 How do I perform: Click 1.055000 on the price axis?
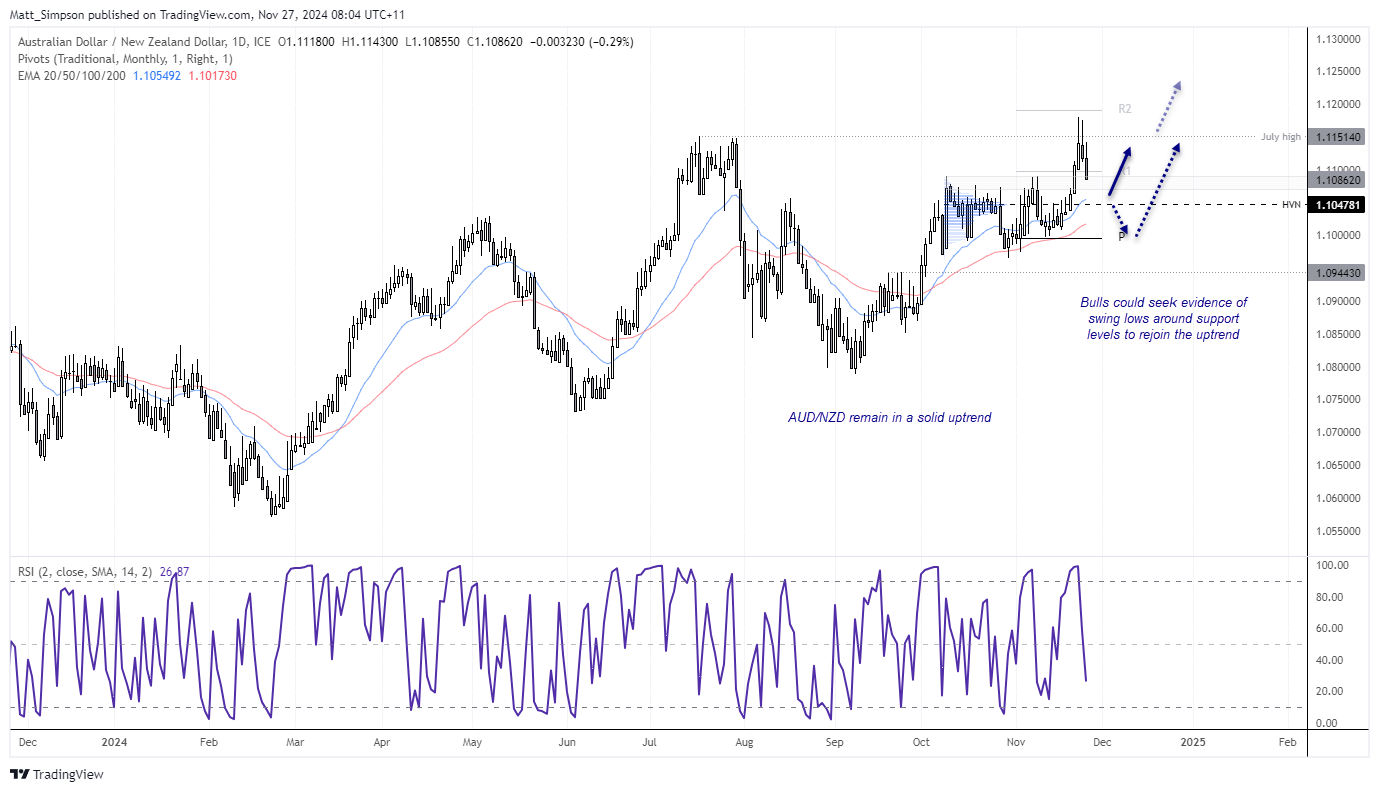(x=1340, y=530)
